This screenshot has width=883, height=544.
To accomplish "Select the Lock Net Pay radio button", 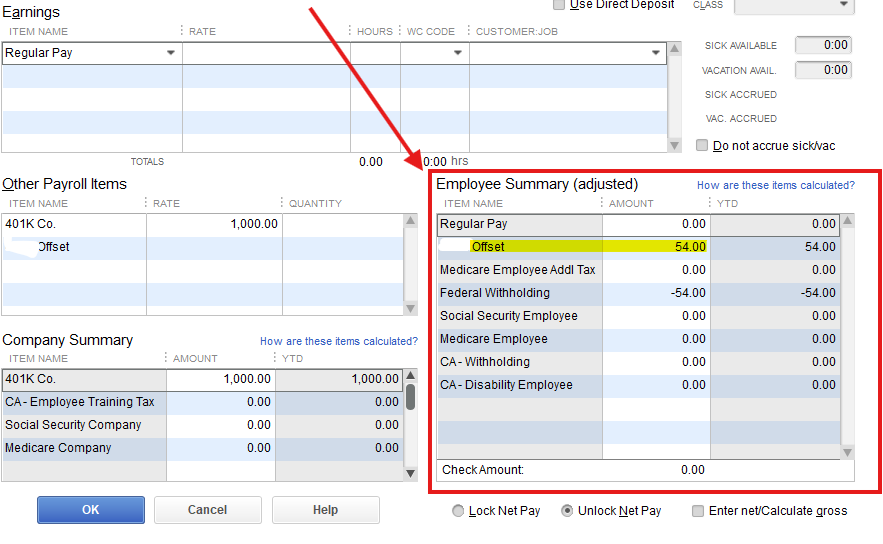I will 458,511.
